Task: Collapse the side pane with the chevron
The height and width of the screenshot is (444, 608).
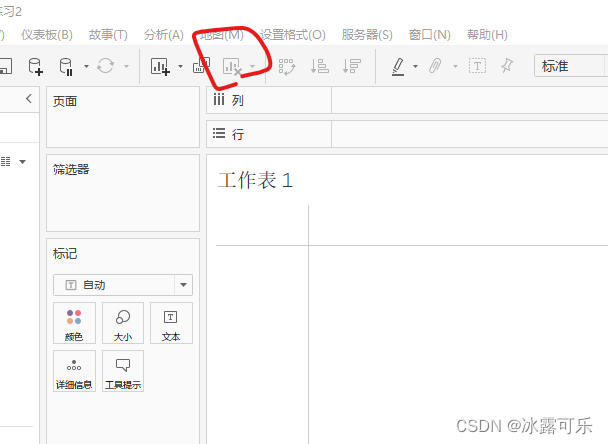Action: click(x=29, y=98)
